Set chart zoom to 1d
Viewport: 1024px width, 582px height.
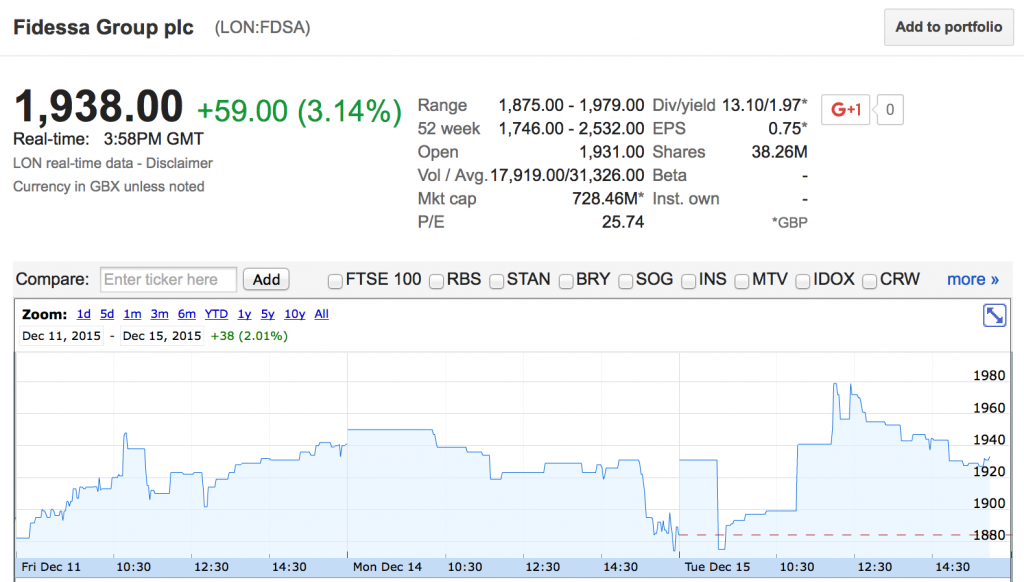(84, 314)
